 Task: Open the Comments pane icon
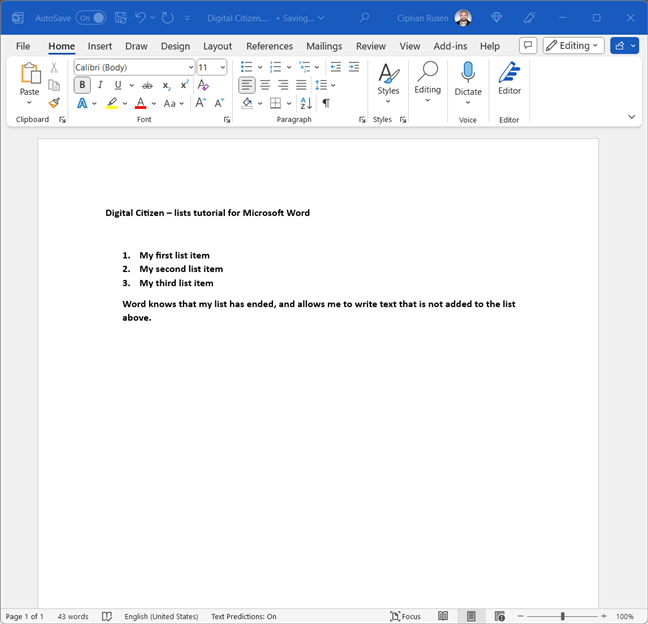528,45
